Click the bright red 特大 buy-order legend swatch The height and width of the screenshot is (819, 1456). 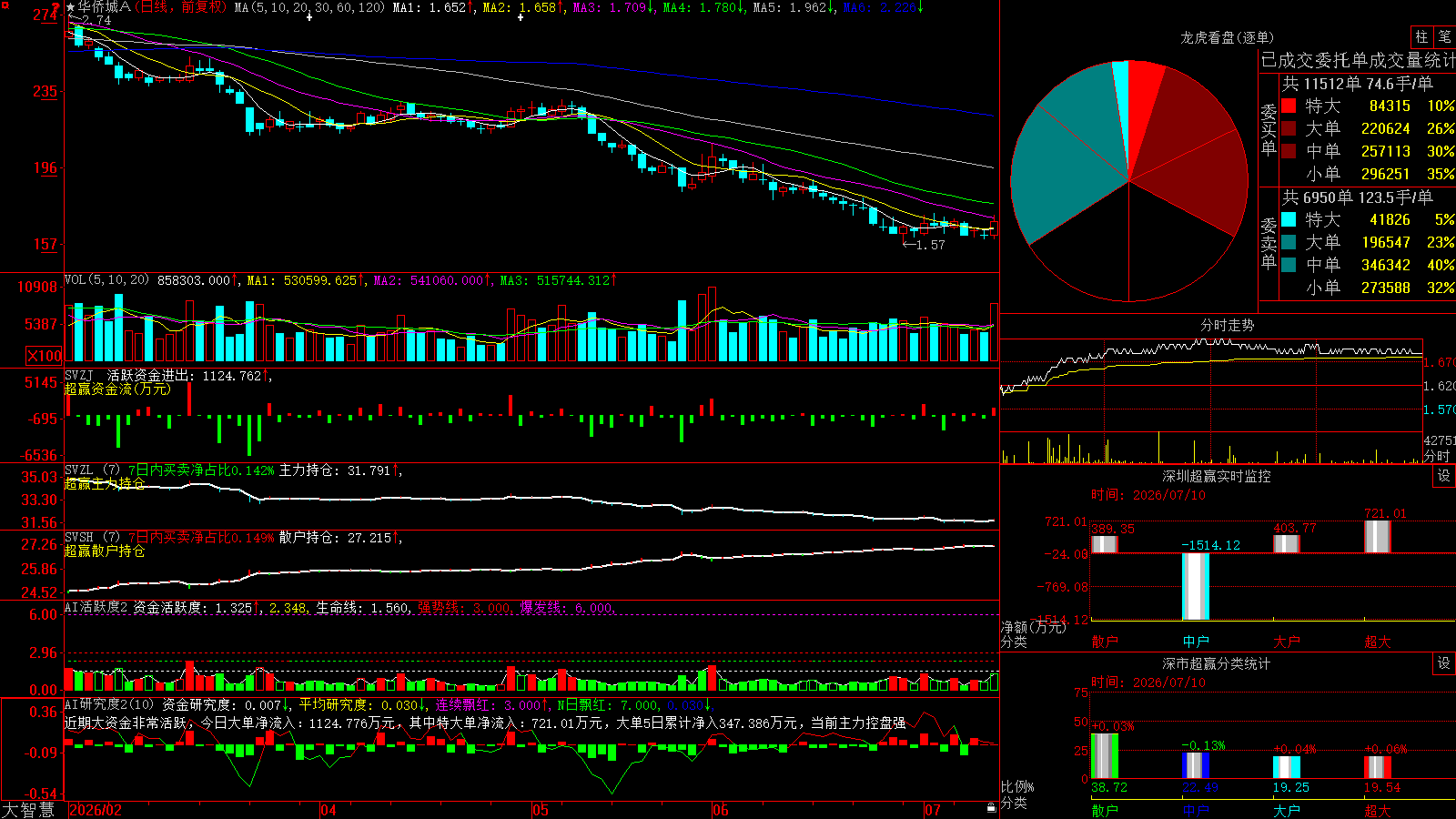[x=1289, y=106]
